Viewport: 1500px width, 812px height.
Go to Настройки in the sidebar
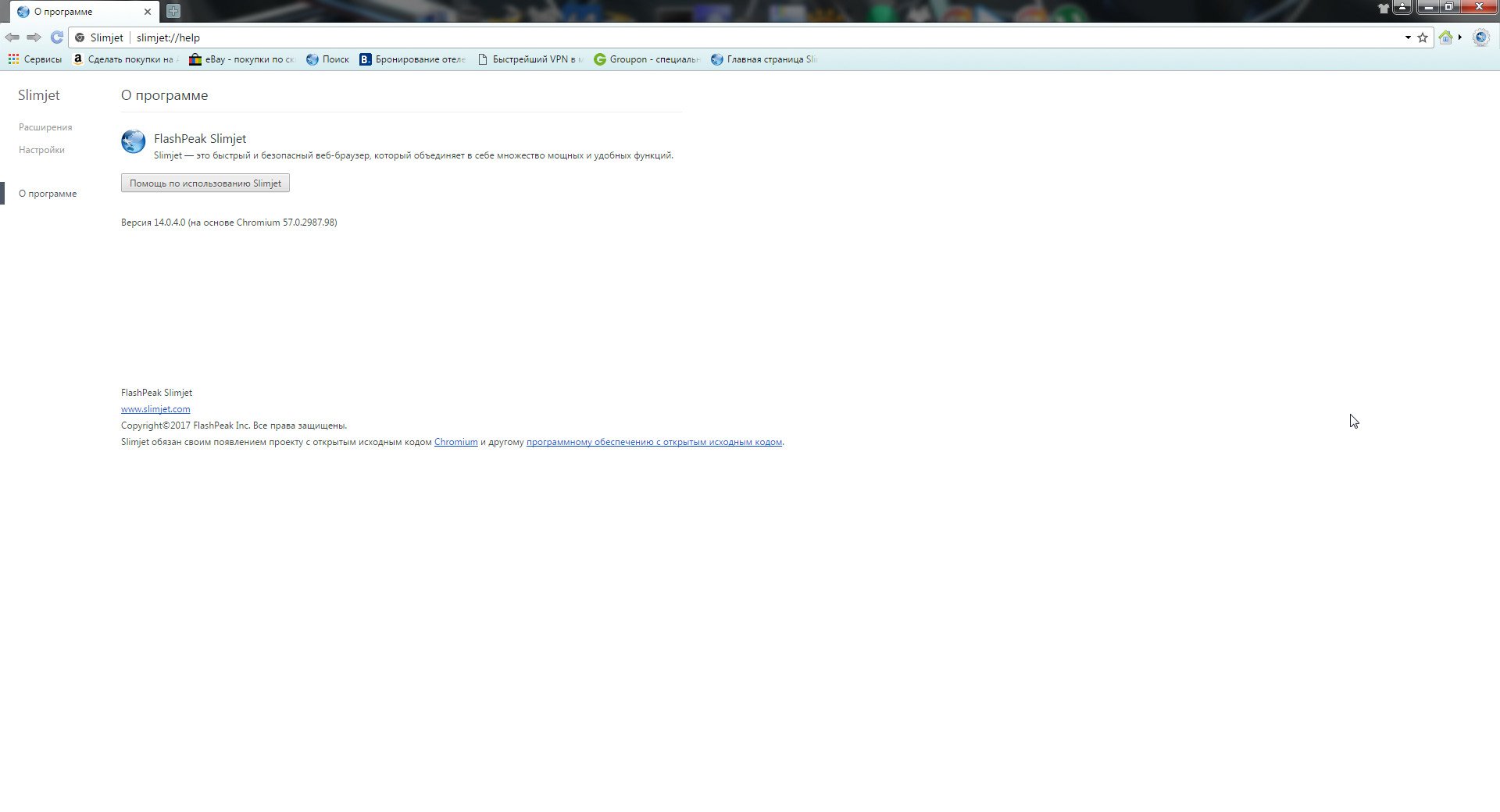pyautogui.click(x=41, y=150)
